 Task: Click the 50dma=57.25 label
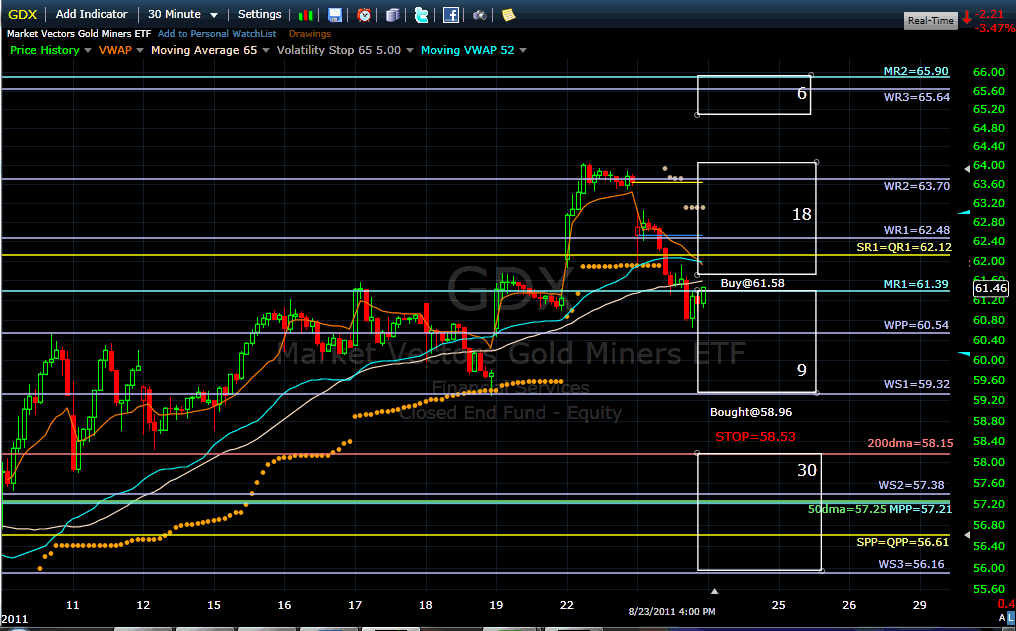847,509
